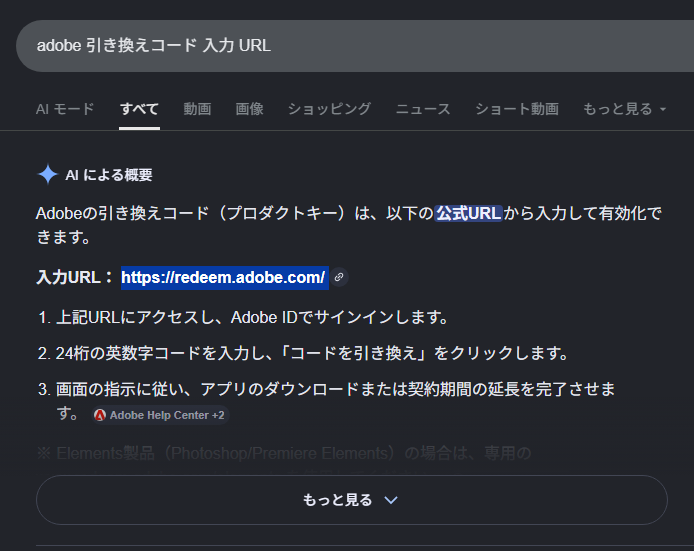The height and width of the screenshot is (551, 694).
Task: Click the highlighted 公式URL text
Action: point(468,213)
